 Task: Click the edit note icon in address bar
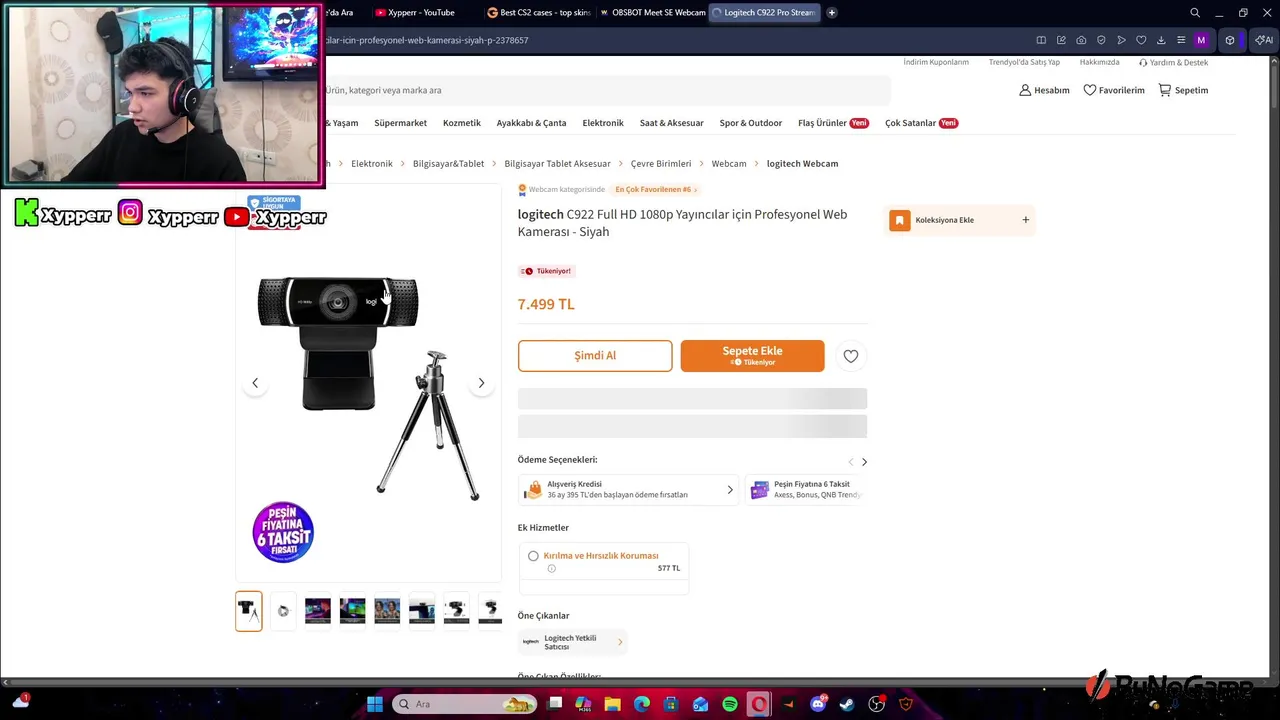[x=1061, y=40]
